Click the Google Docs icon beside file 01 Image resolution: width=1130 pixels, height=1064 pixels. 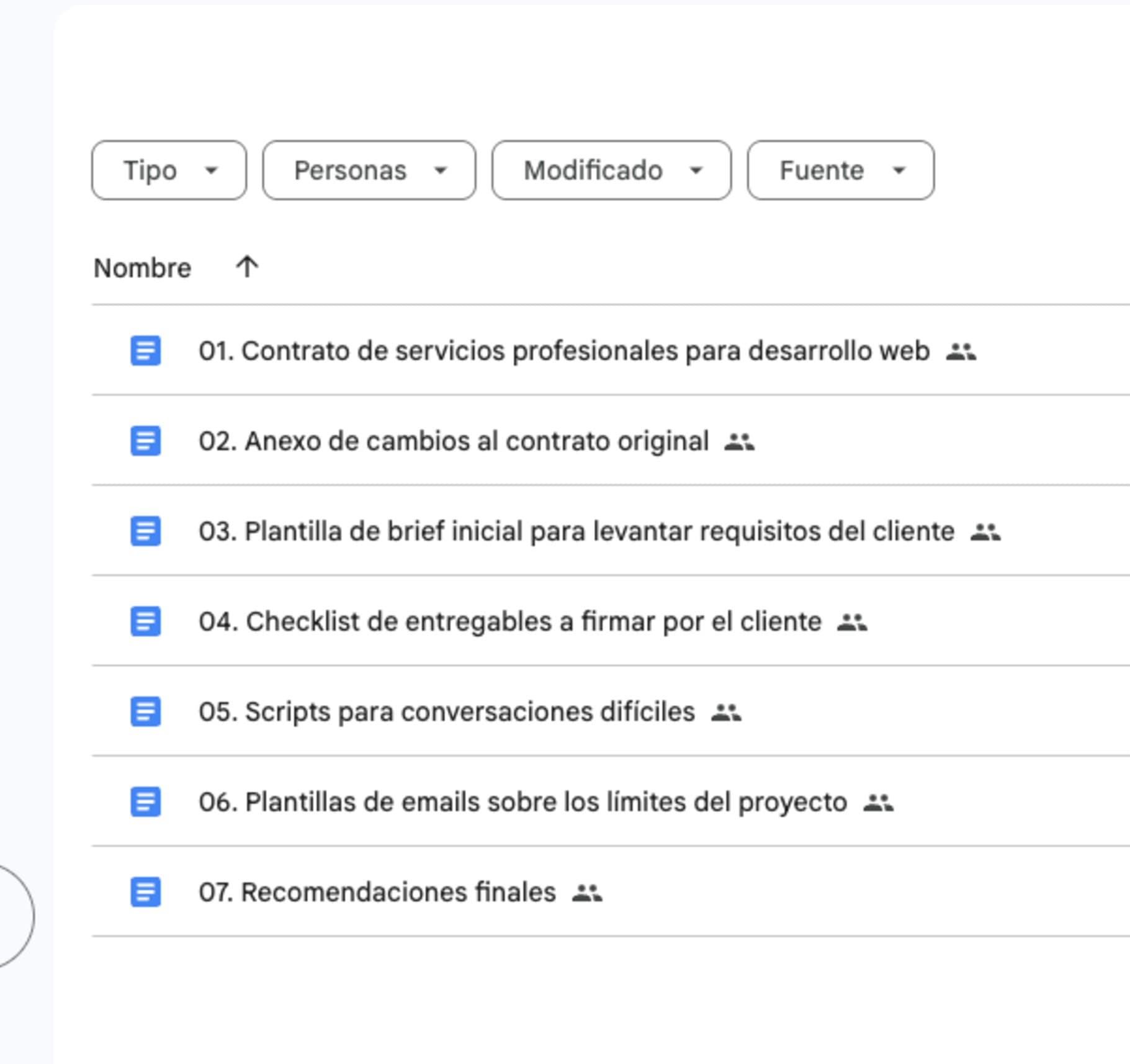point(145,351)
